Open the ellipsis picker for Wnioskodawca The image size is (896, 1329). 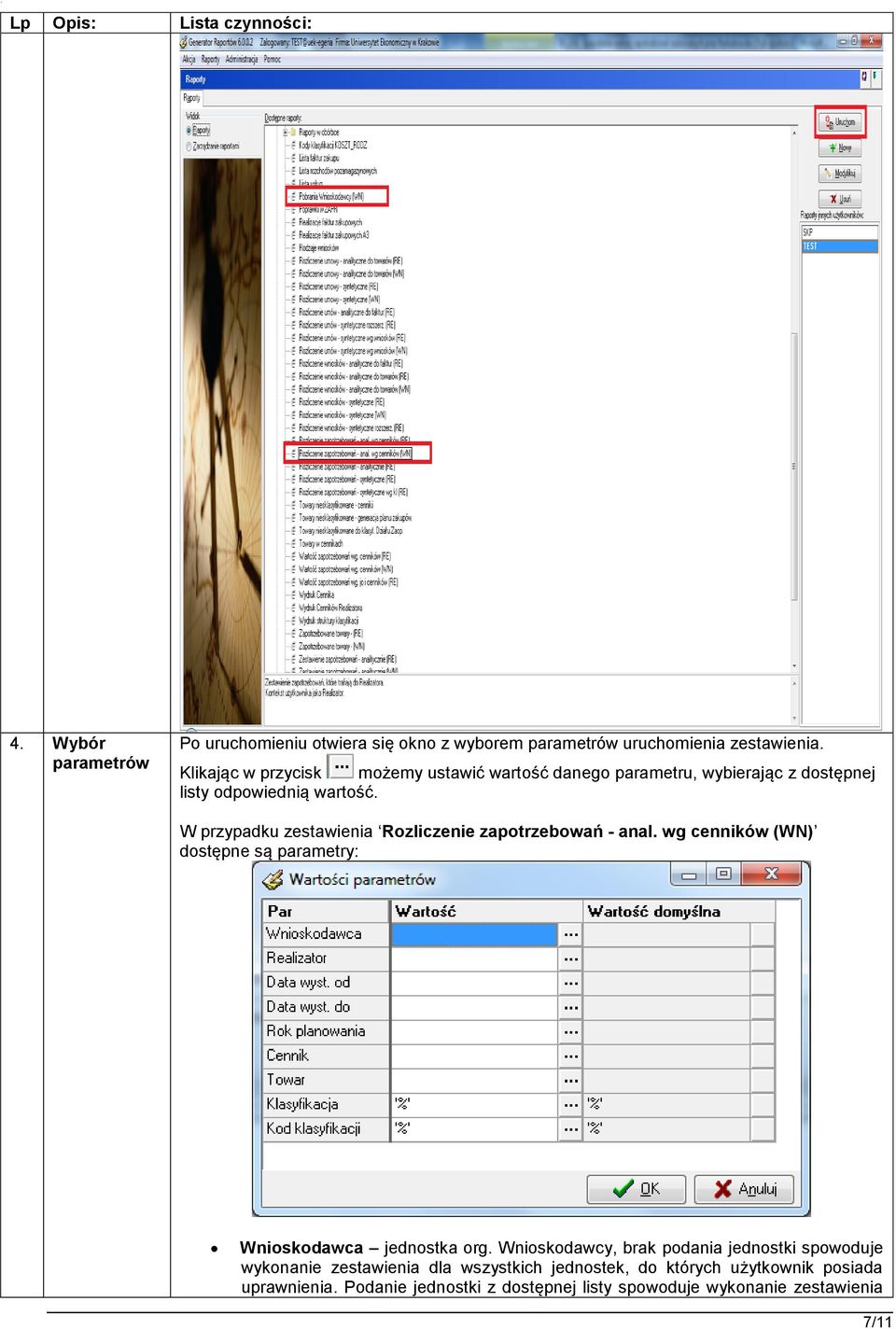coord(571,934)
